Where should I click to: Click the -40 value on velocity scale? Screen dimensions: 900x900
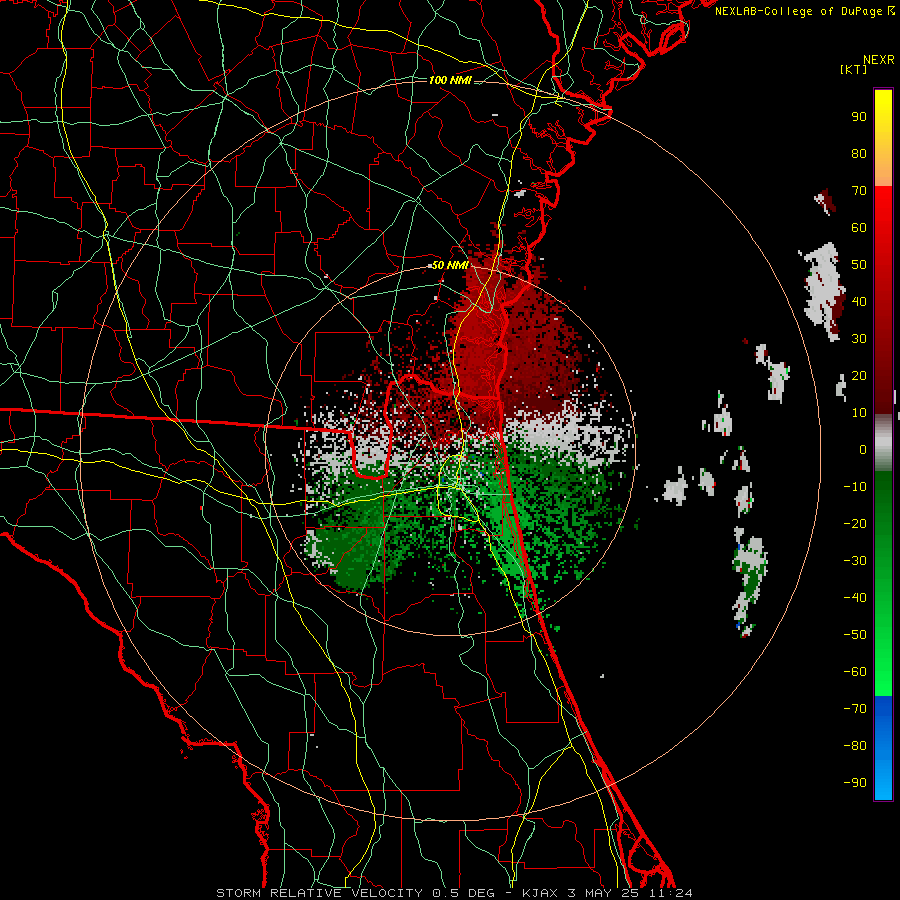pos(855,598)
